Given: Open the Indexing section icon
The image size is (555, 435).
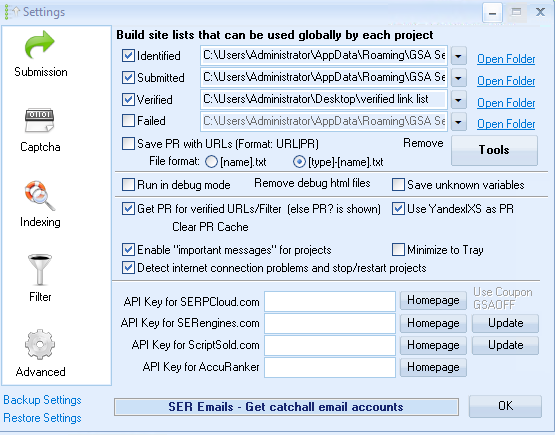Looking at the screenshot, I should pyautogui.click(x=40, y=196).
